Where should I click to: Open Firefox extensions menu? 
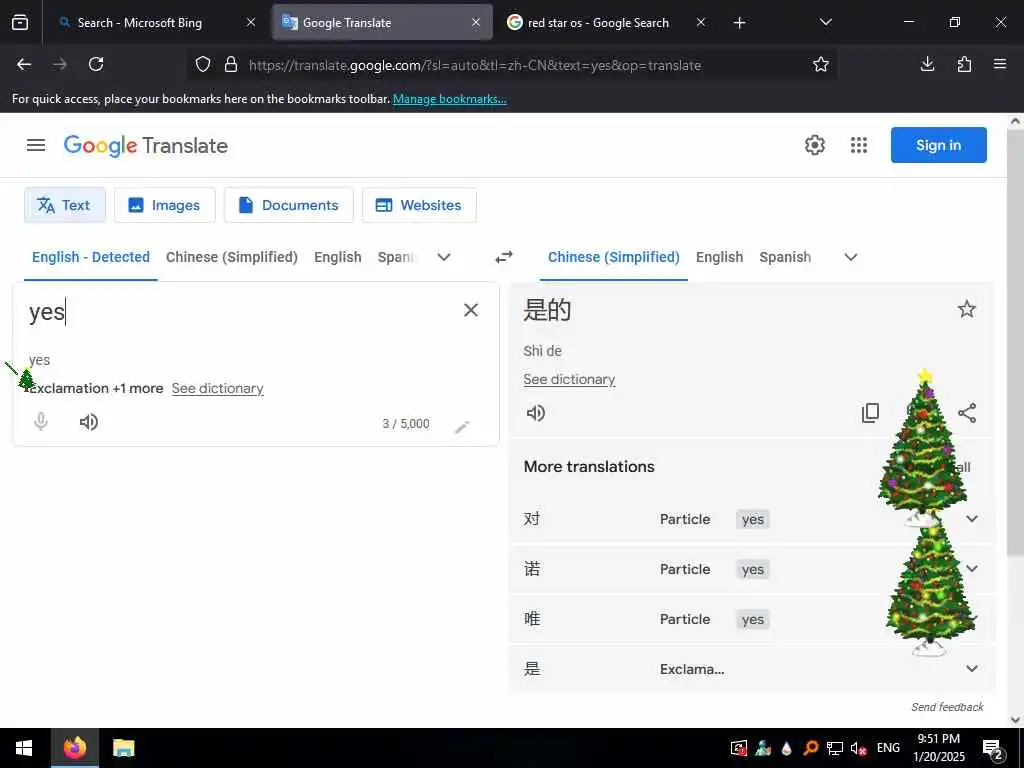(x=964, y=64)
